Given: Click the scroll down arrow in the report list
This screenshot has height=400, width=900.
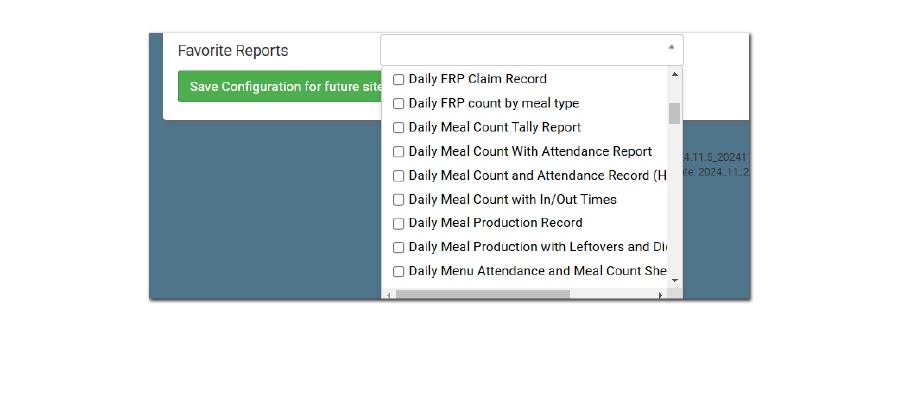Looking at the screenshot, I should click(x=675, y=280).
